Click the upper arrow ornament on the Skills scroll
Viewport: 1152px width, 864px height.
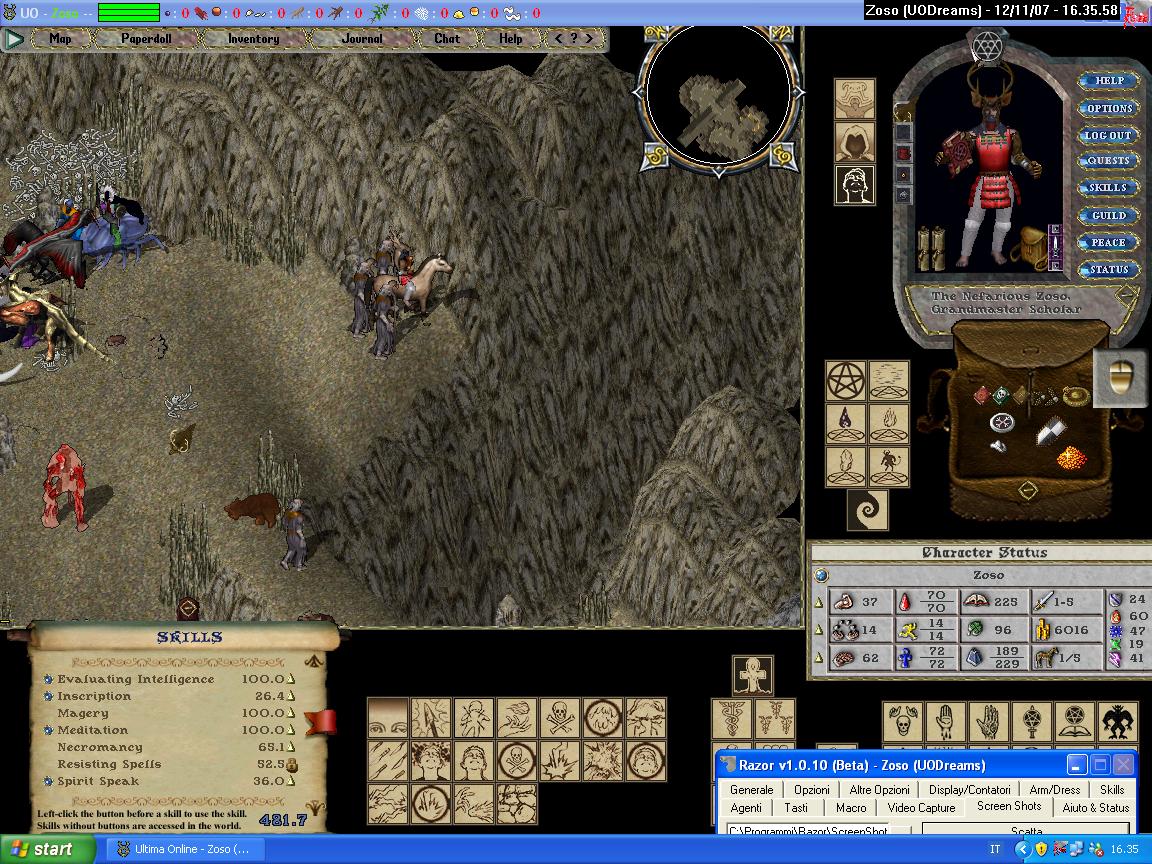pyautogui.click(x=314, y=660)
